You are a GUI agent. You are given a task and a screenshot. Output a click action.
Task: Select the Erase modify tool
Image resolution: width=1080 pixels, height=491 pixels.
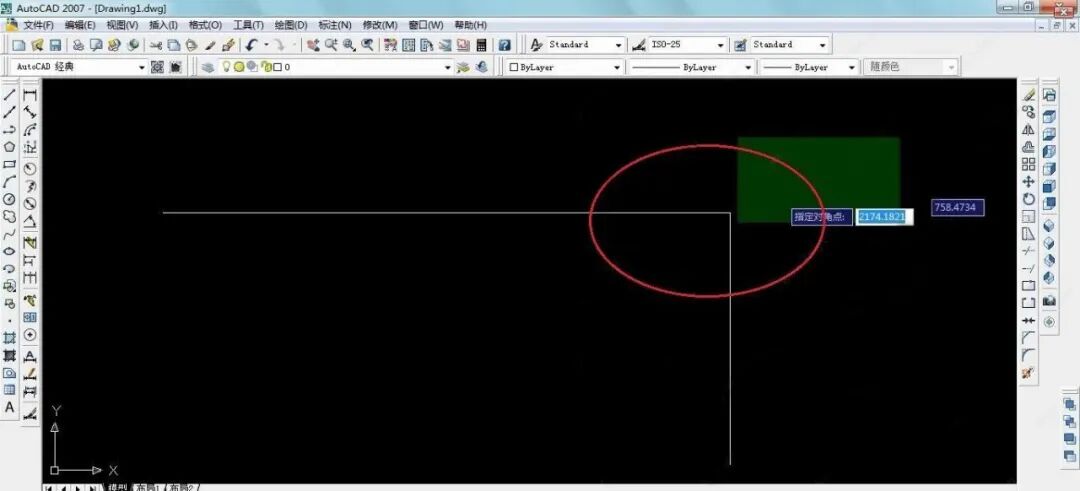tap(1029, 94)
